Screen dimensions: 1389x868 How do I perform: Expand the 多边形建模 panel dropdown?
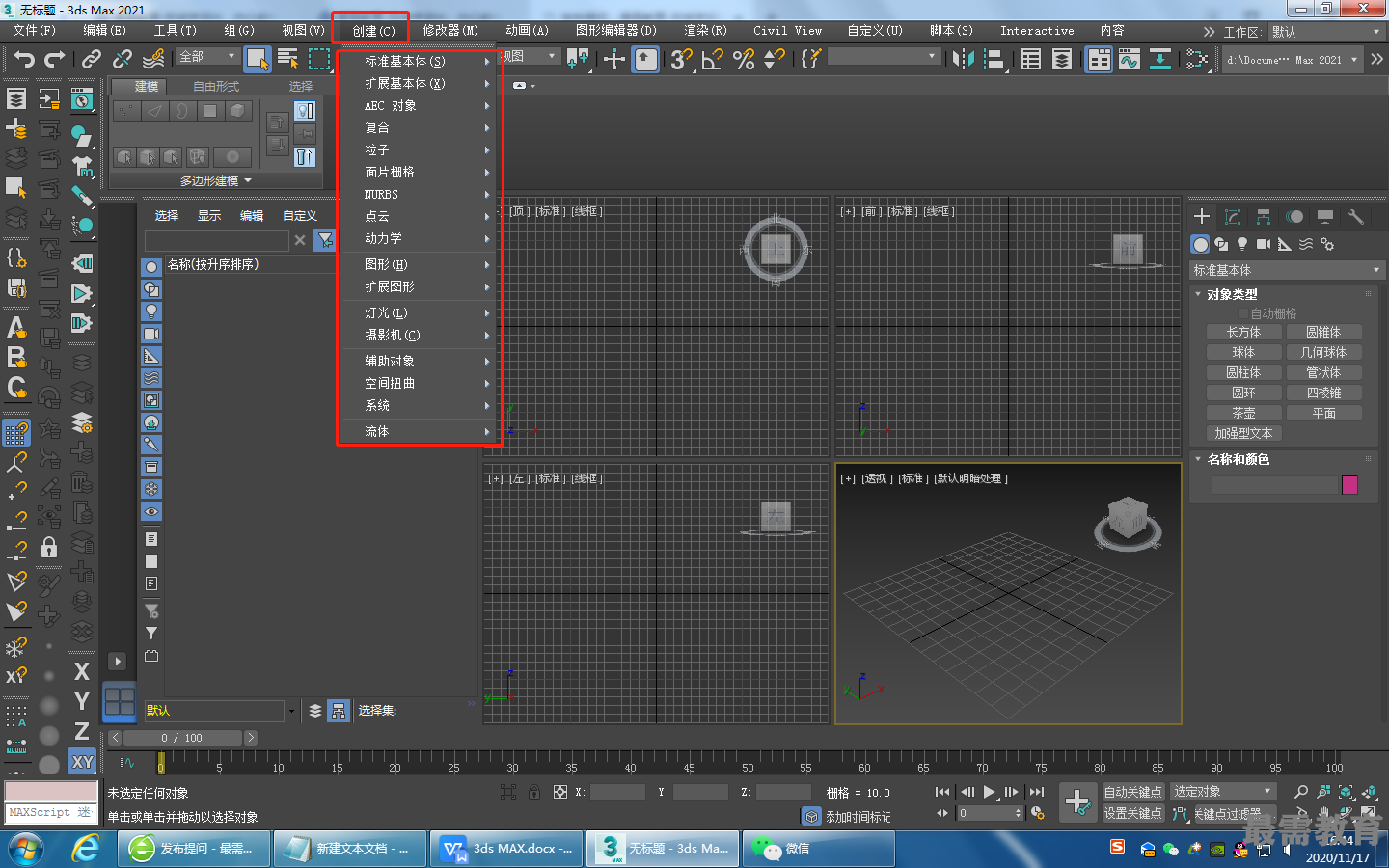[x=216, y=181]
